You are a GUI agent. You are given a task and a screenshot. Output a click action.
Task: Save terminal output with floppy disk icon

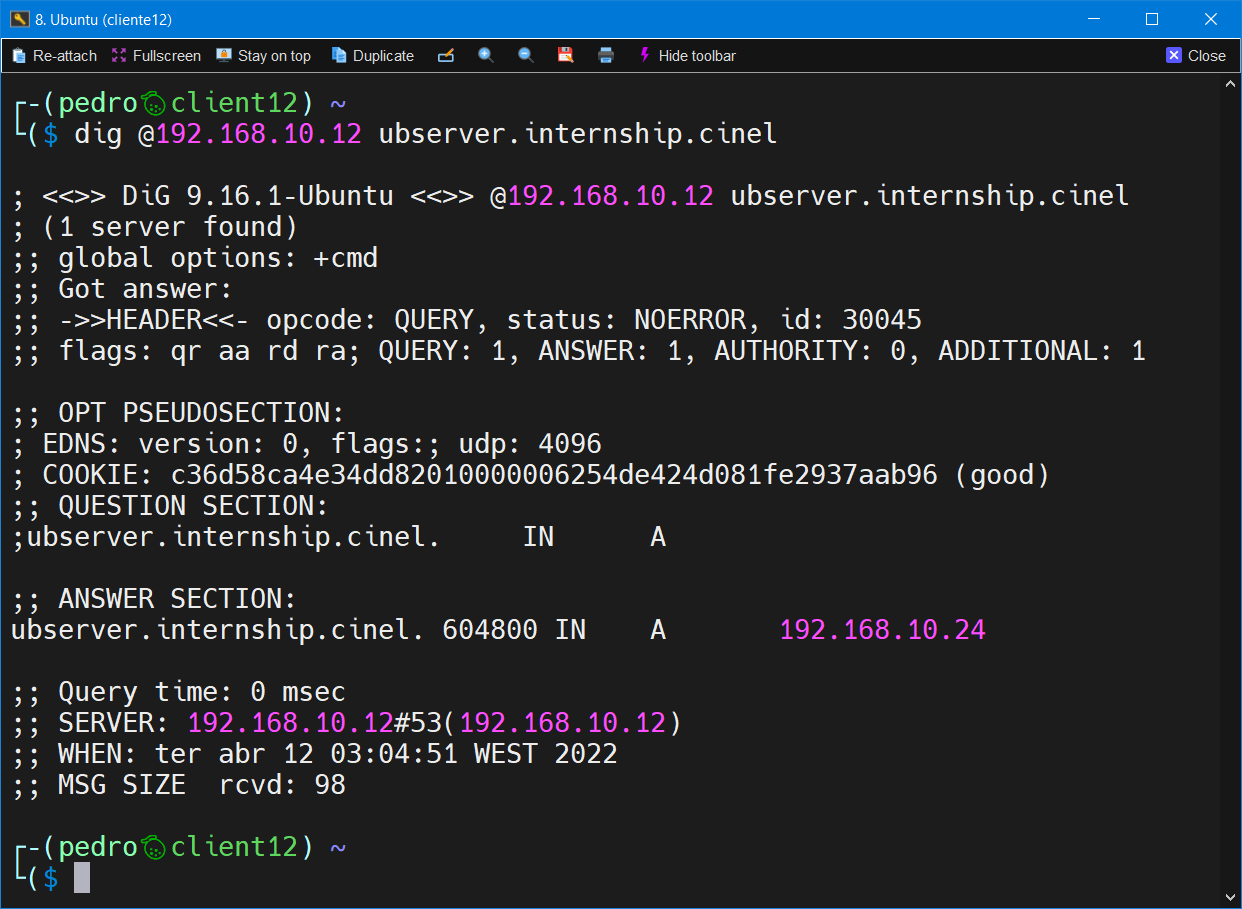click(566, 56)
